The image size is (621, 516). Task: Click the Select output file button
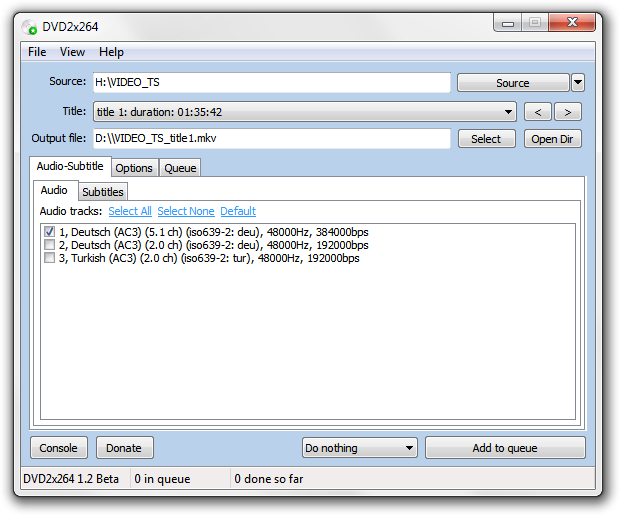486,139
